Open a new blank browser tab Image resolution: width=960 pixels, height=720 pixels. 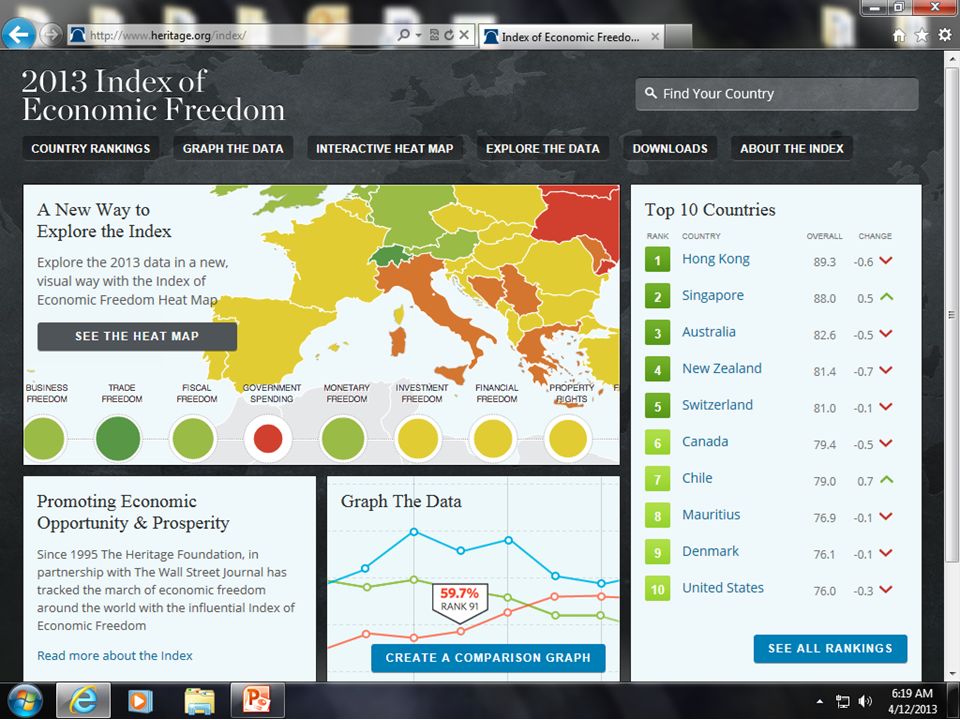678,37
